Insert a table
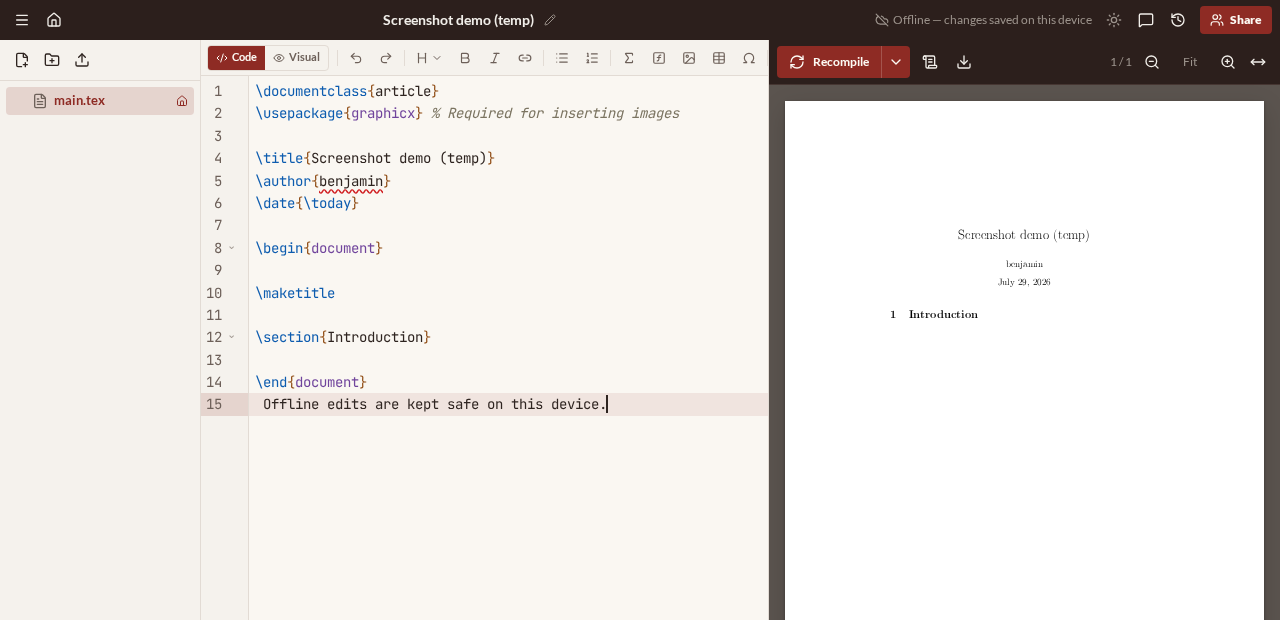 point(719,58)
